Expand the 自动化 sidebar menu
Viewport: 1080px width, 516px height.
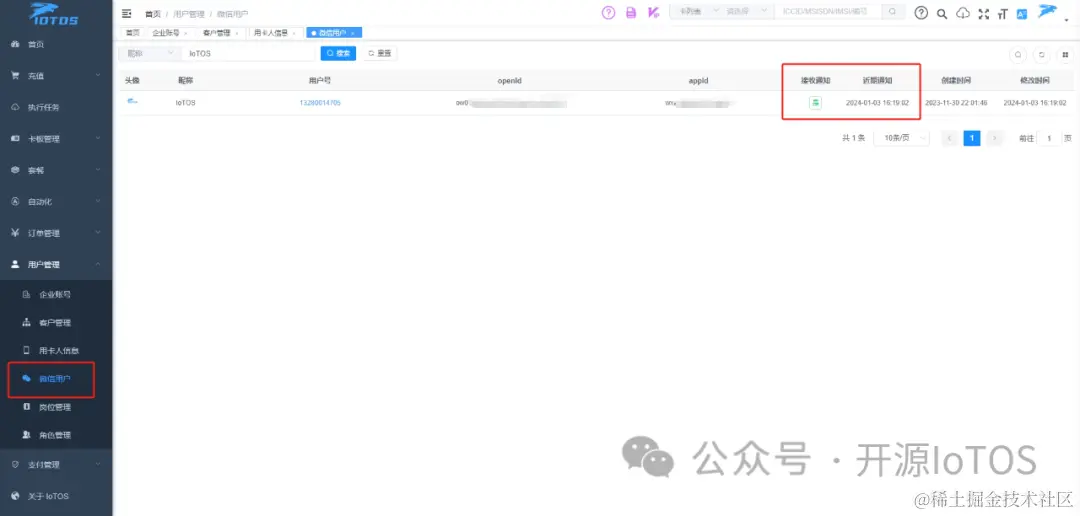pyautogui.click(x=56, y=202)
